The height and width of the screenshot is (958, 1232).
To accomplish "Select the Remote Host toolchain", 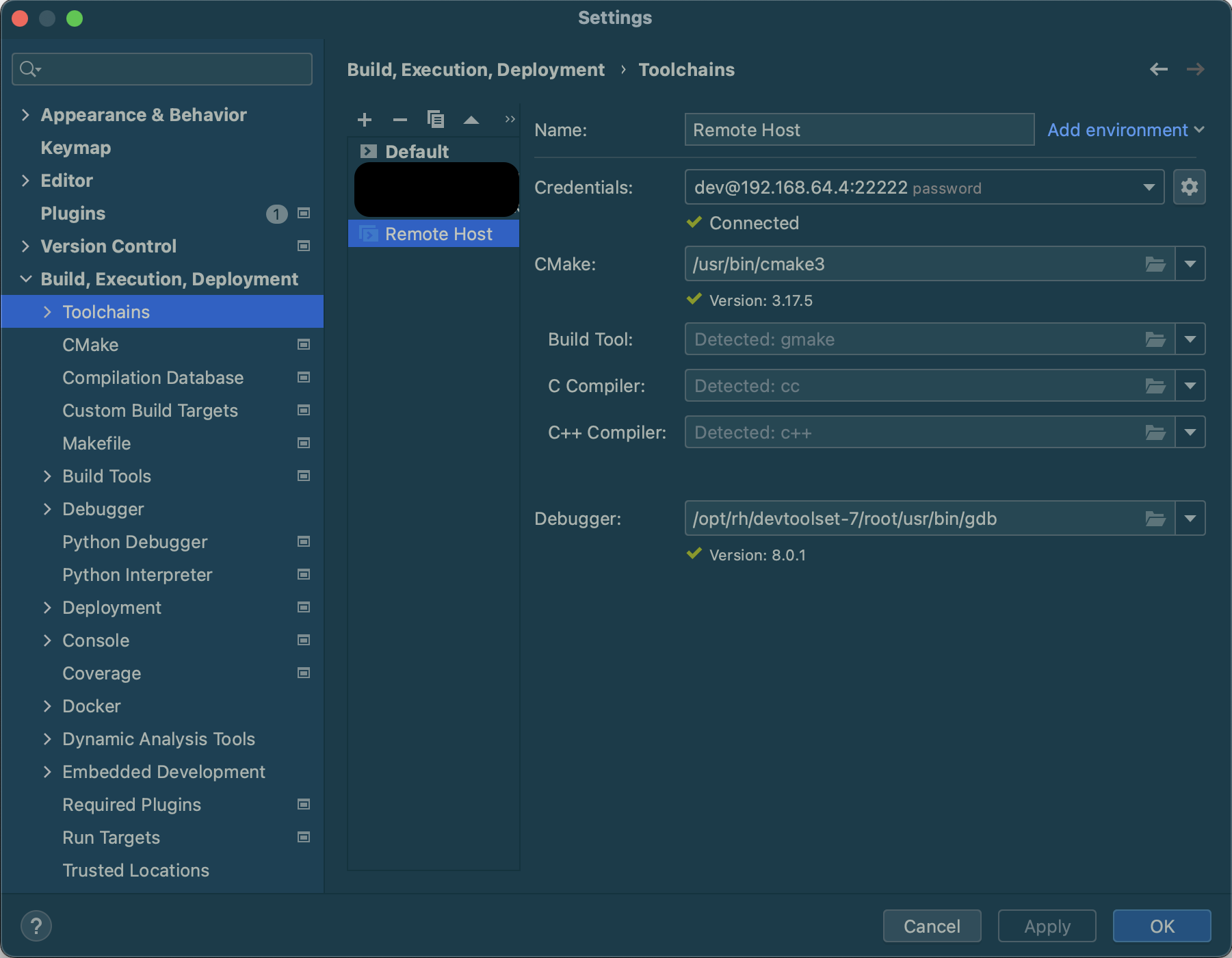I will point(434,234).
